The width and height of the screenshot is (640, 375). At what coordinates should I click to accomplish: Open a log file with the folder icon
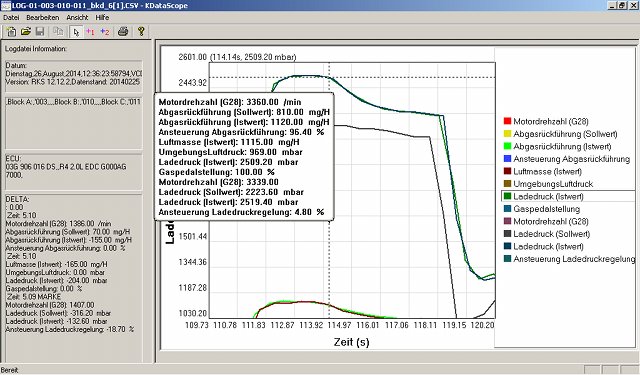(25, 31)
